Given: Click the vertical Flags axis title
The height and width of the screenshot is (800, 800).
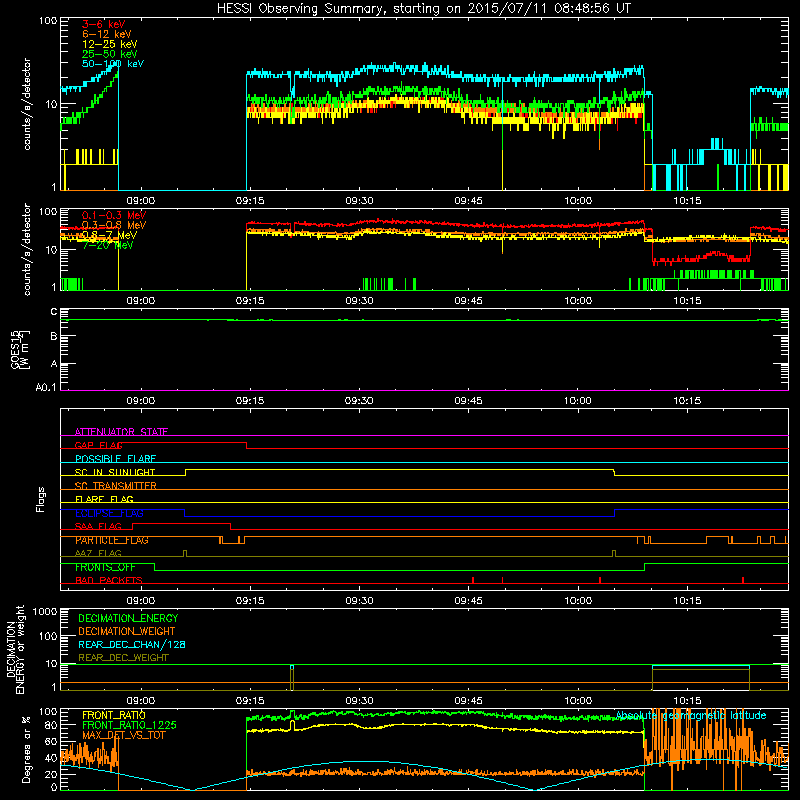Looking at the screenshot, I should tap(41, 499).
